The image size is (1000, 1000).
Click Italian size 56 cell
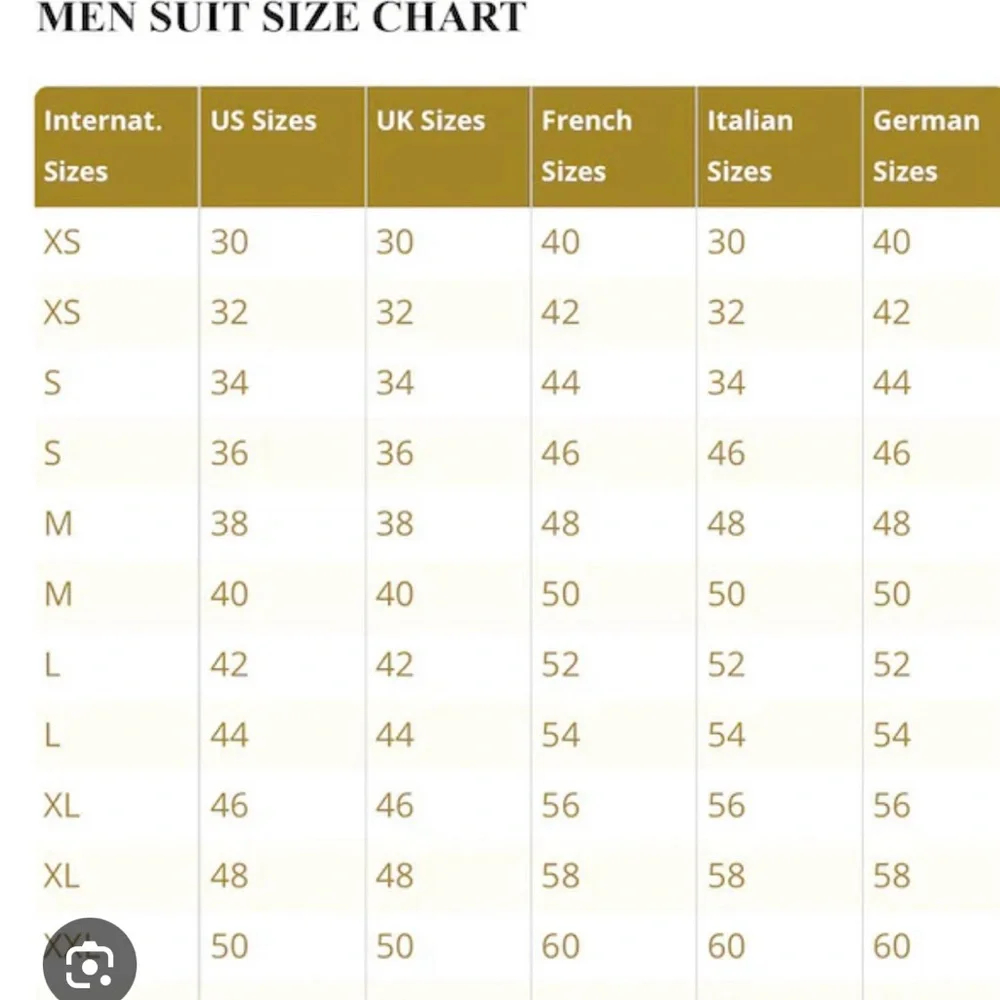tap(726, 805)
